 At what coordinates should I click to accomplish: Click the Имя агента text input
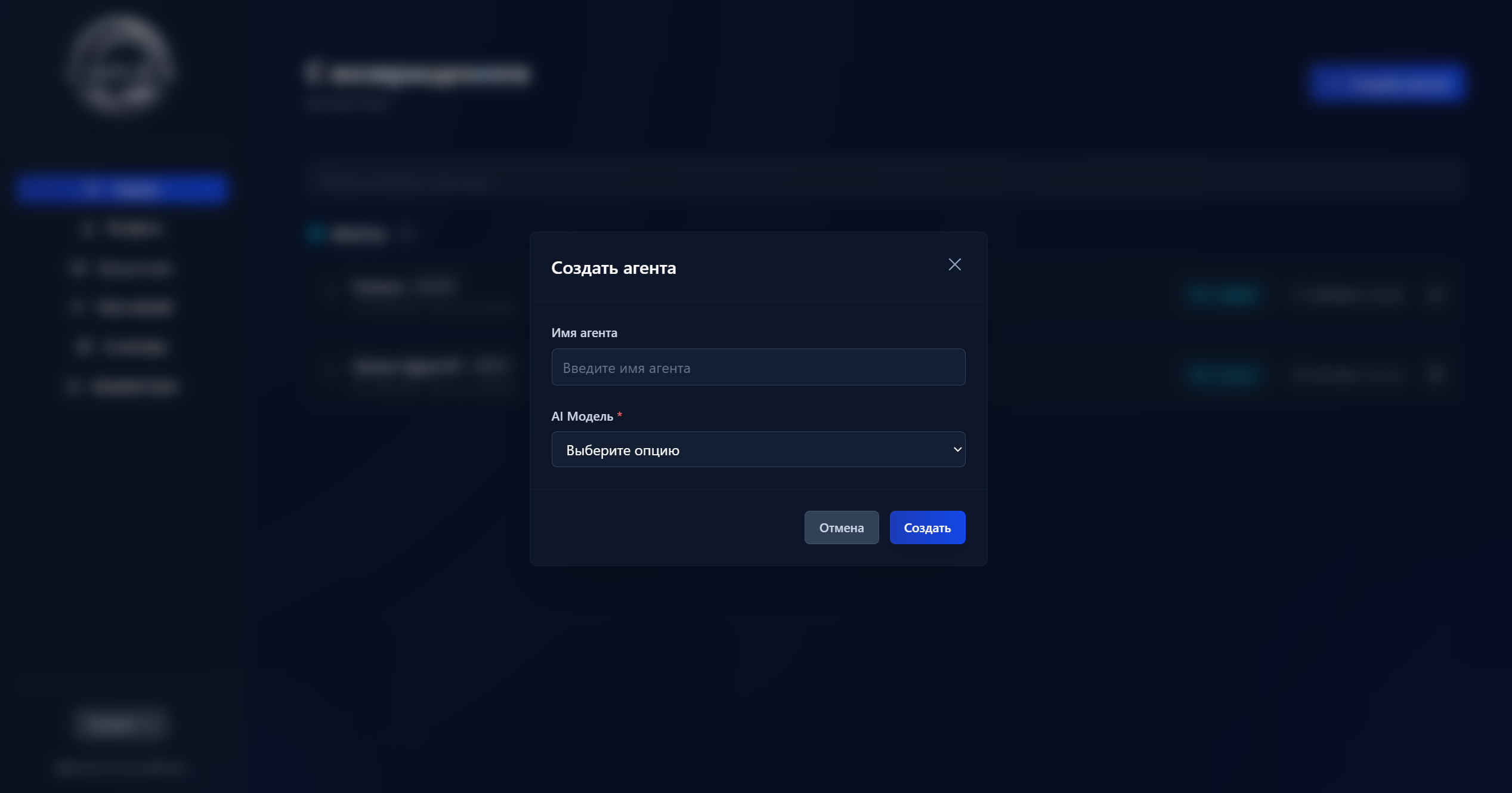coord(757,367)
